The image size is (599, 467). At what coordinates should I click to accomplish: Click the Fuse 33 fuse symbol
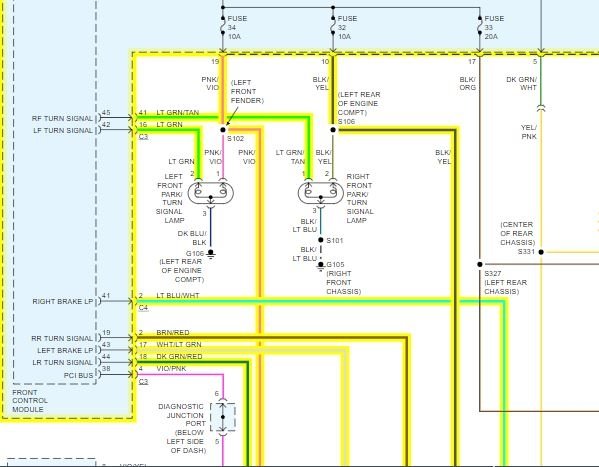click(480, 26)
